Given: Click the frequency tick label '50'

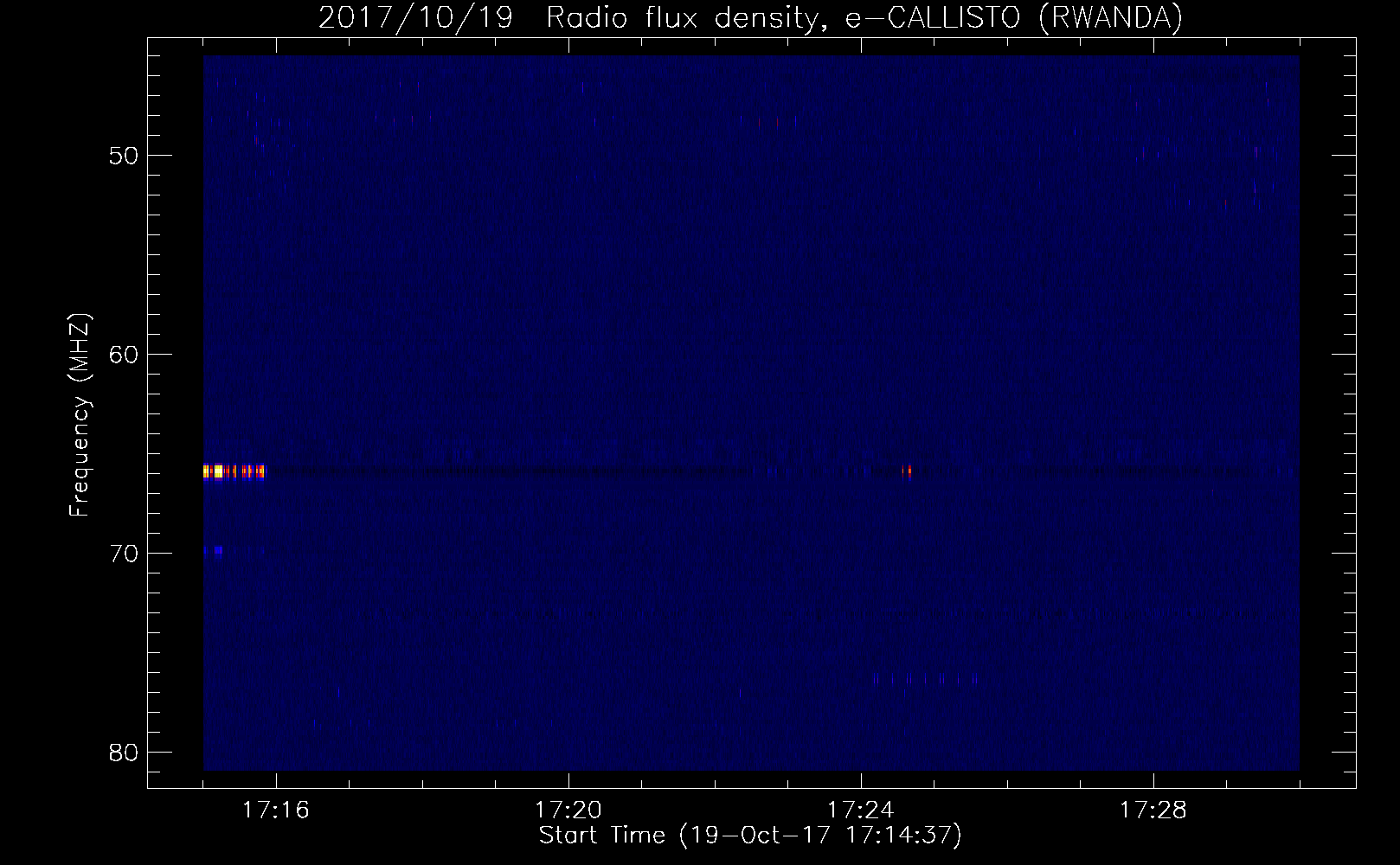Looking at the screenshot, I should pyautogui.click(x=125, y=156).
